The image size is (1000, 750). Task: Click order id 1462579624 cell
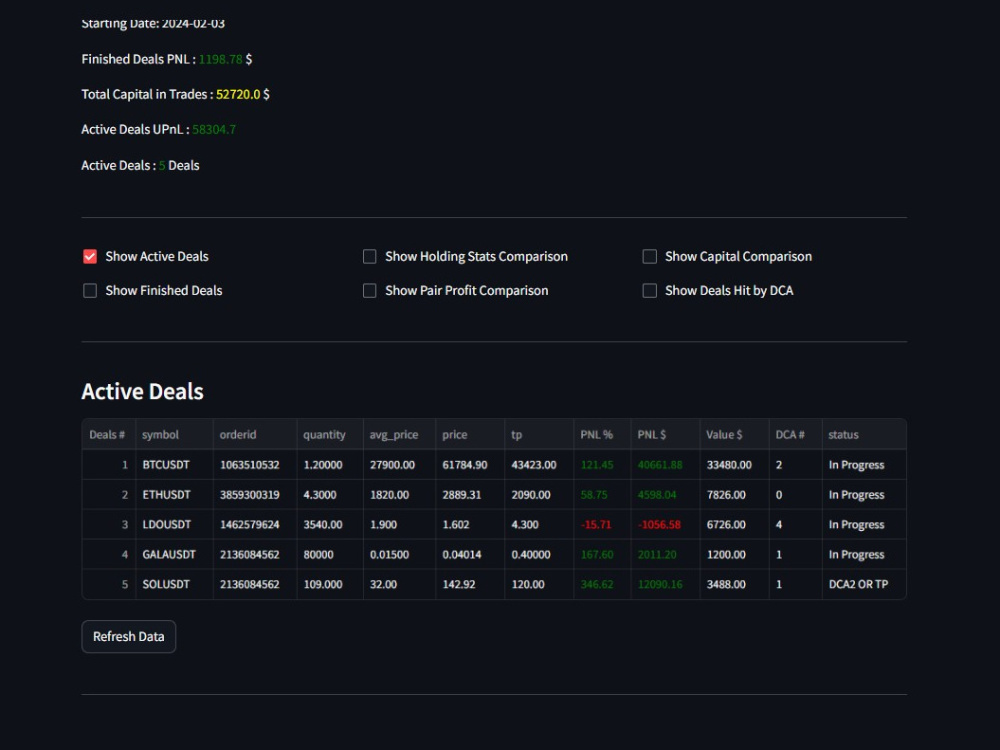point(254,525)
